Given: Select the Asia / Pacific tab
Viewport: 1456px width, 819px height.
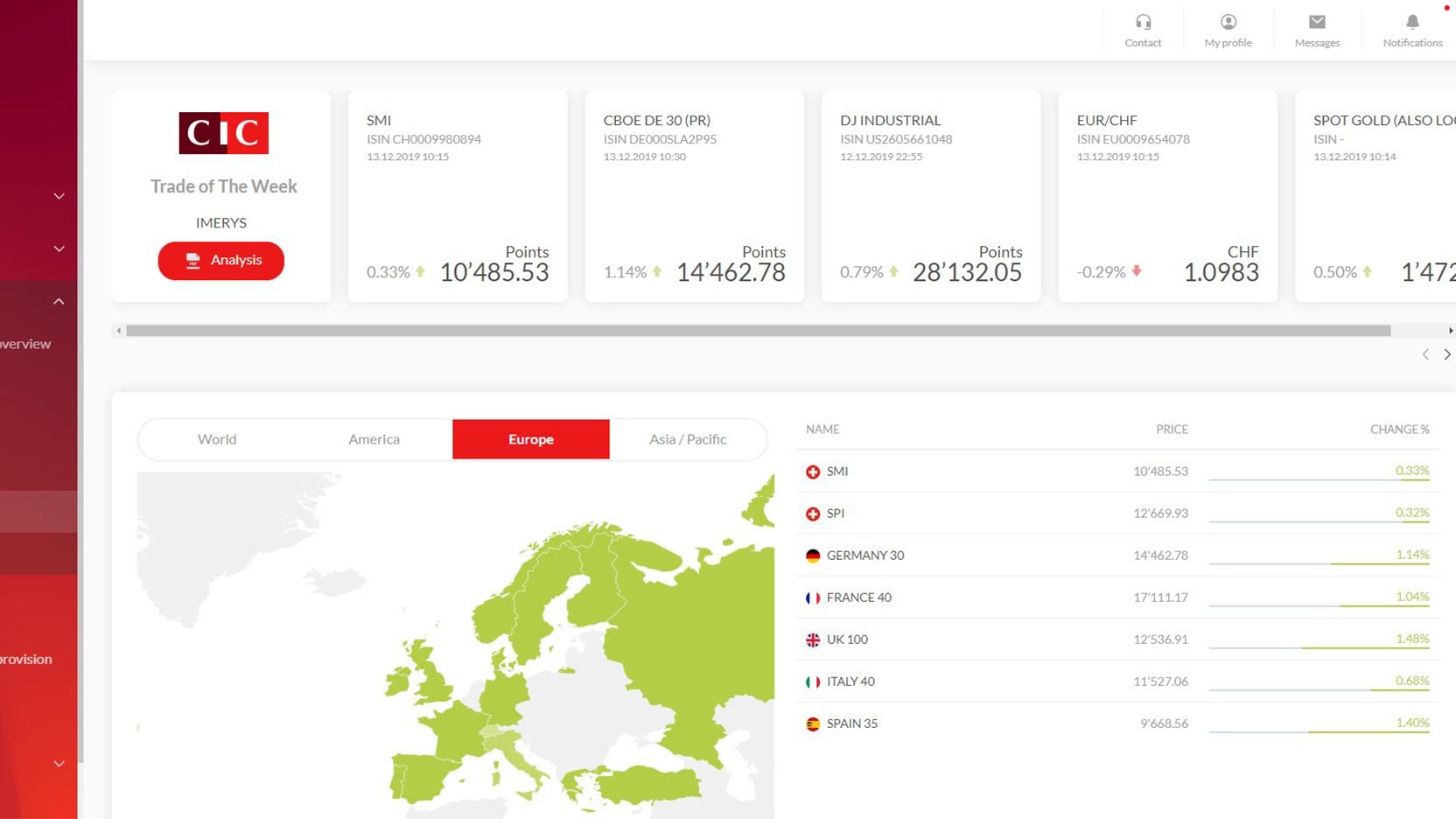Looking at the screenshot, I should point(688,439).
